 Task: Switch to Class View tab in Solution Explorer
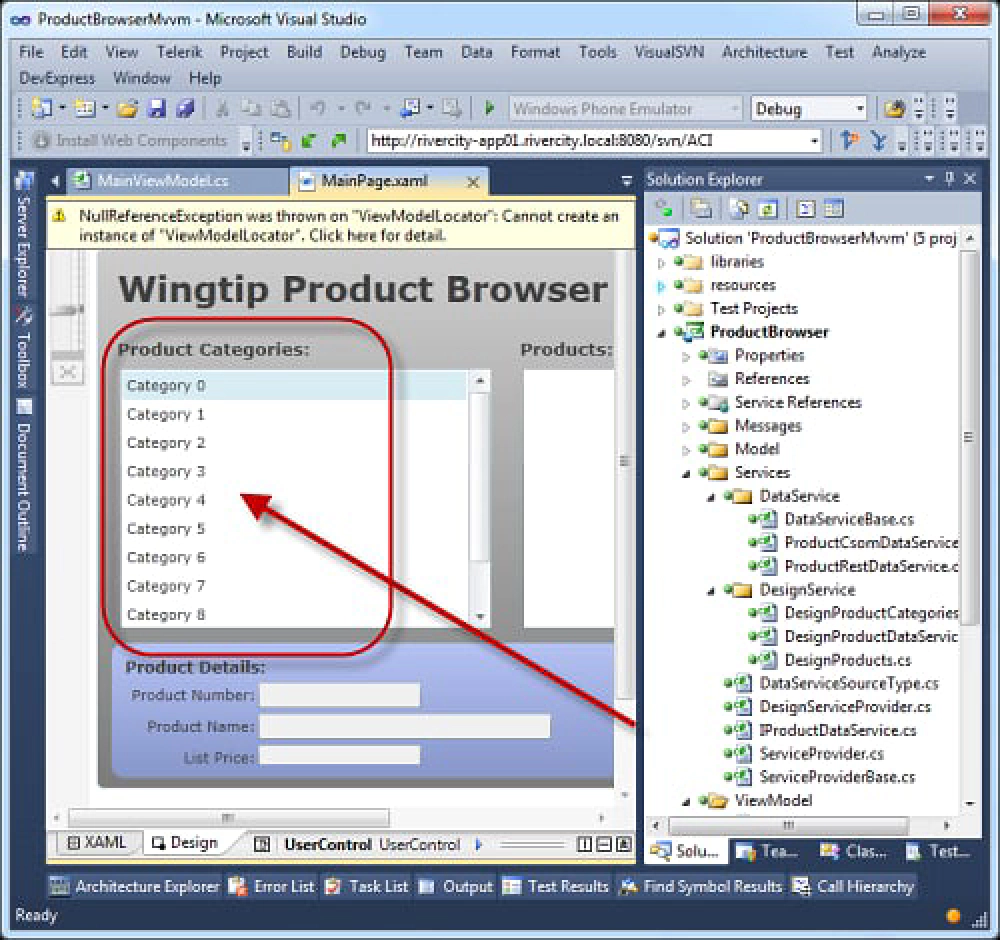[853, 851]
